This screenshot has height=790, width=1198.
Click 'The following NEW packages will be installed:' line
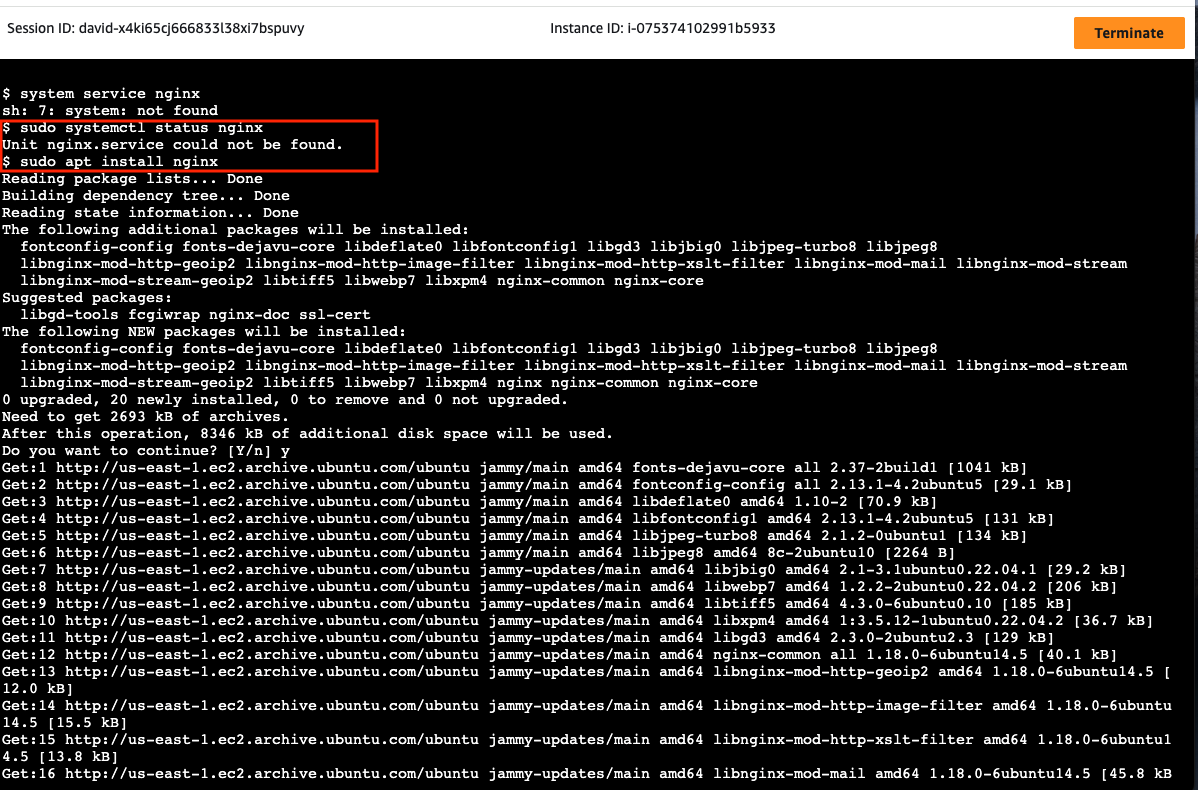(x=204, y=332)
